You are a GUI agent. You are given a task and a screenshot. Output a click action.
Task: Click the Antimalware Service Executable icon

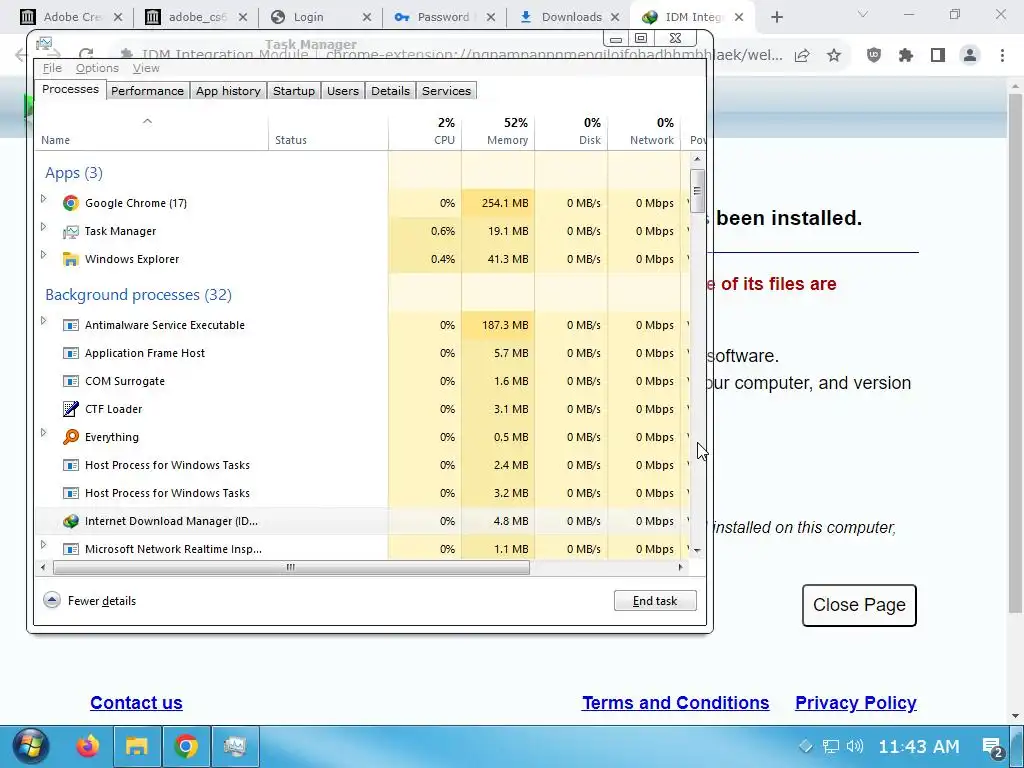tap(71, 325)
